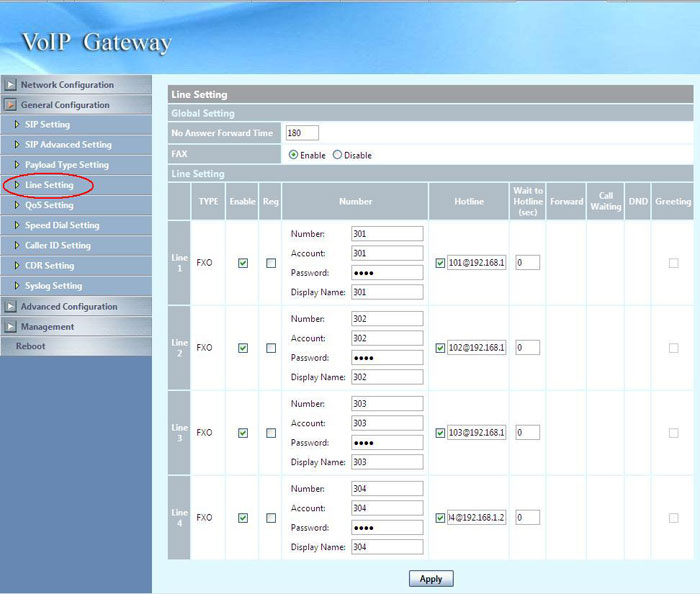Go to Payload Type Setting

(x=66, y=165)
